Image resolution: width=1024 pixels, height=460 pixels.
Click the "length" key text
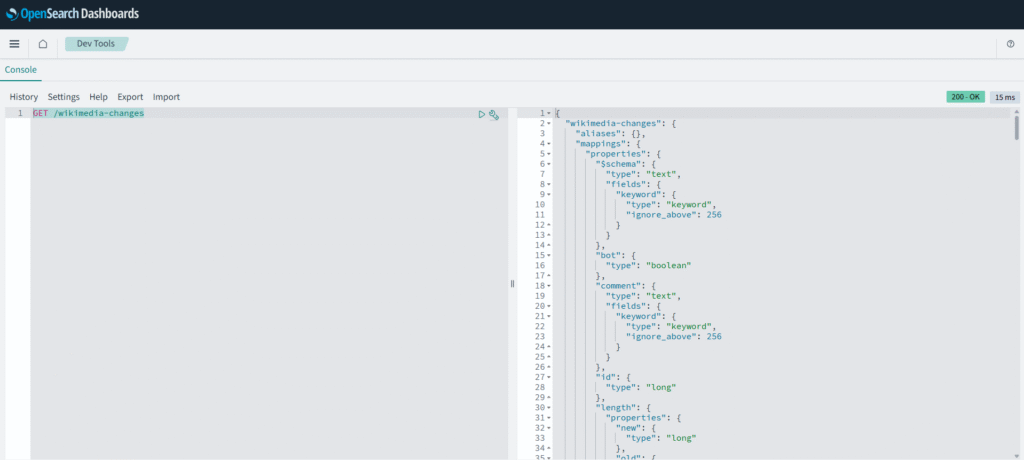615,408
